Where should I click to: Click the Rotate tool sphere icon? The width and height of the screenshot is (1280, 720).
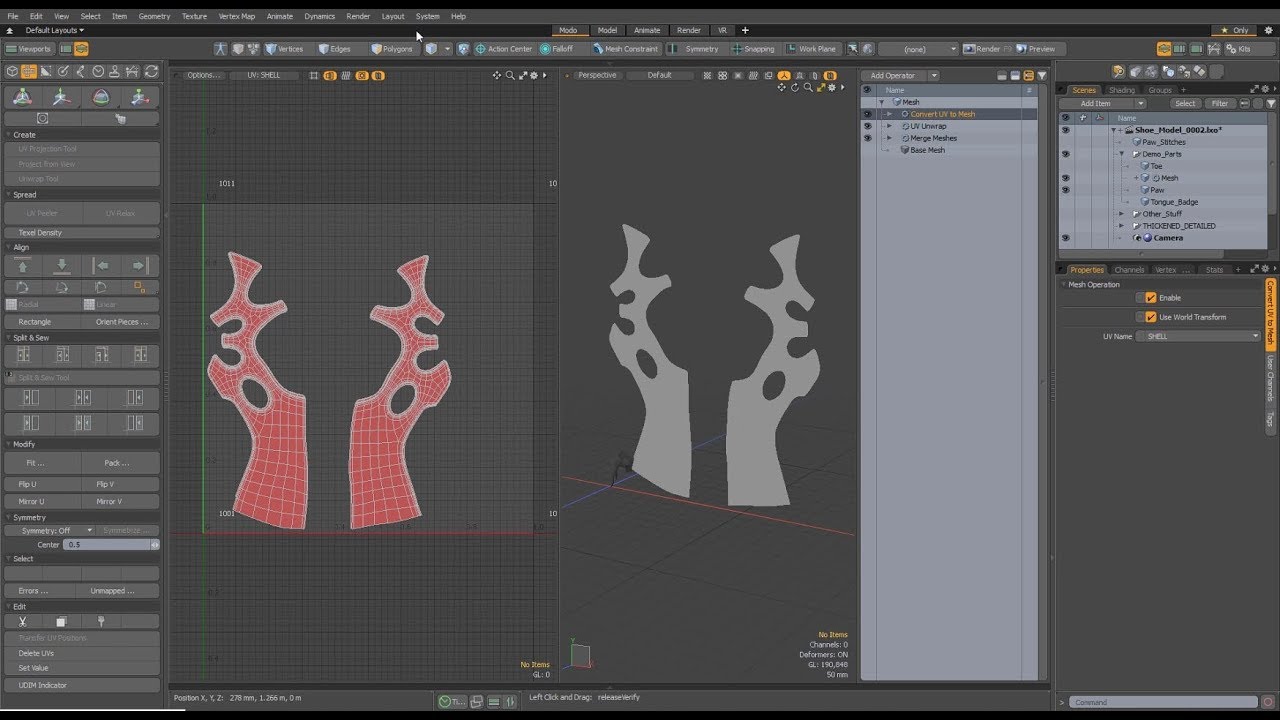(x=101, y=97)
